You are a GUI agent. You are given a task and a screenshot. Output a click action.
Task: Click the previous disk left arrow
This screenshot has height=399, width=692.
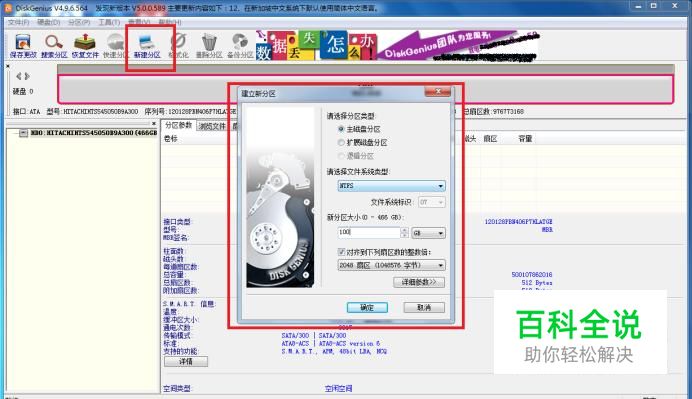tap(19, 76)
